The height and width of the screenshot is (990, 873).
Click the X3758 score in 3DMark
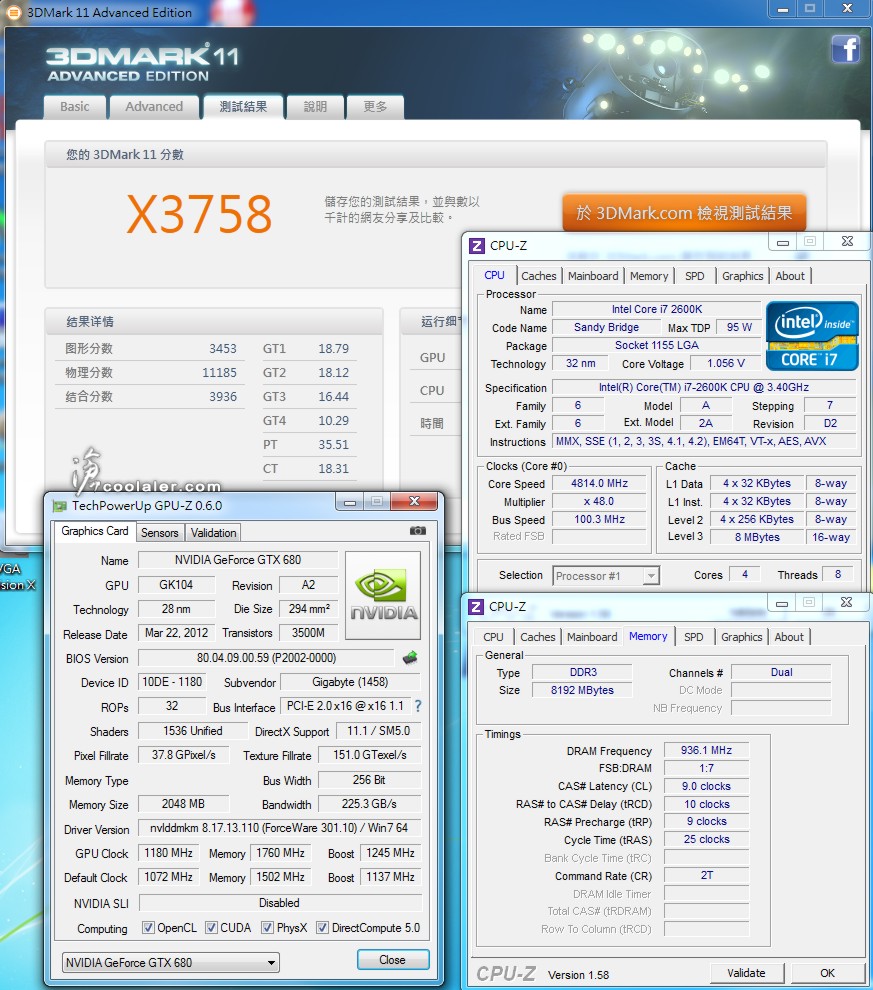[199, 213]
